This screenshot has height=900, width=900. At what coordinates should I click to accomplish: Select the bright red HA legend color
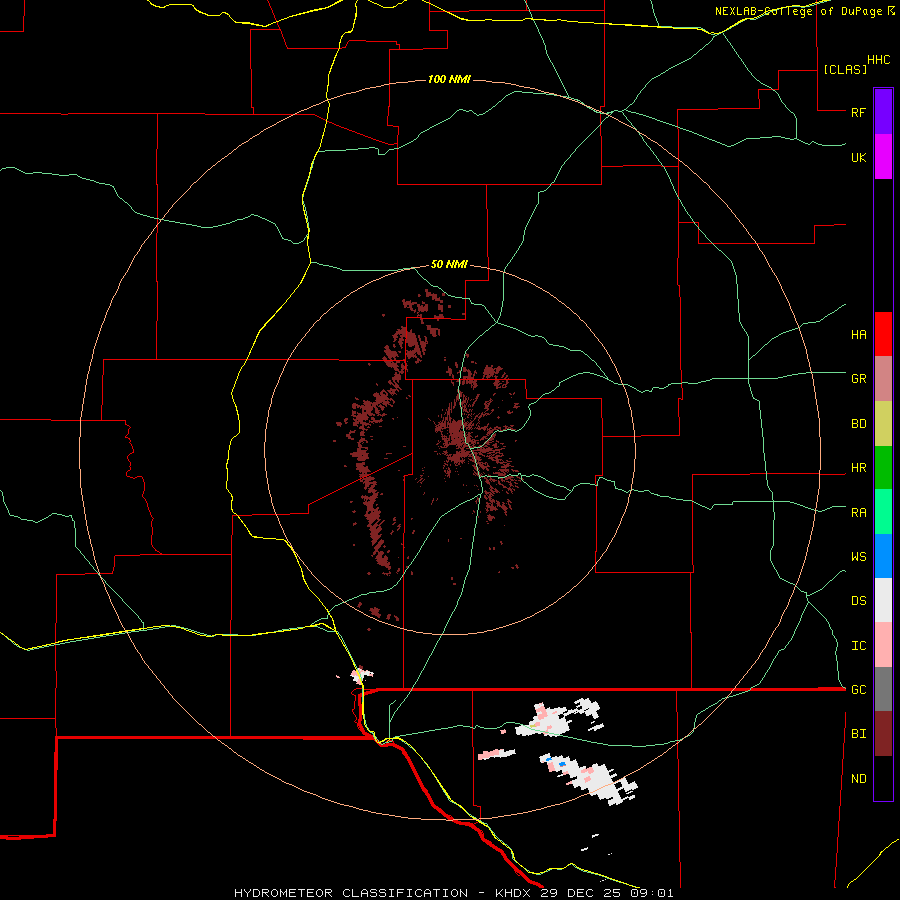[883, 334]
